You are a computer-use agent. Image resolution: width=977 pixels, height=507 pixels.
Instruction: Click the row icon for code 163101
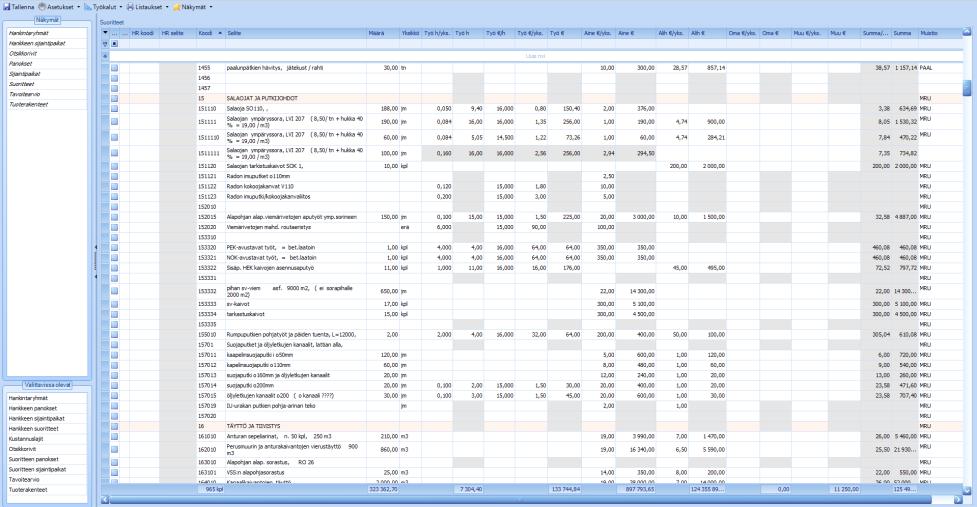pyautogui.click(x=114, y=473)
